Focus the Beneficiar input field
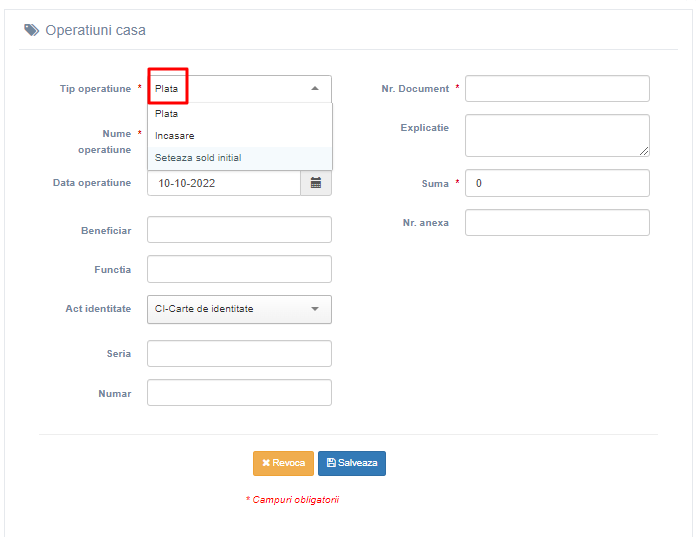Image resolution: width=698 pixels, height=537 pixels. 239,230
